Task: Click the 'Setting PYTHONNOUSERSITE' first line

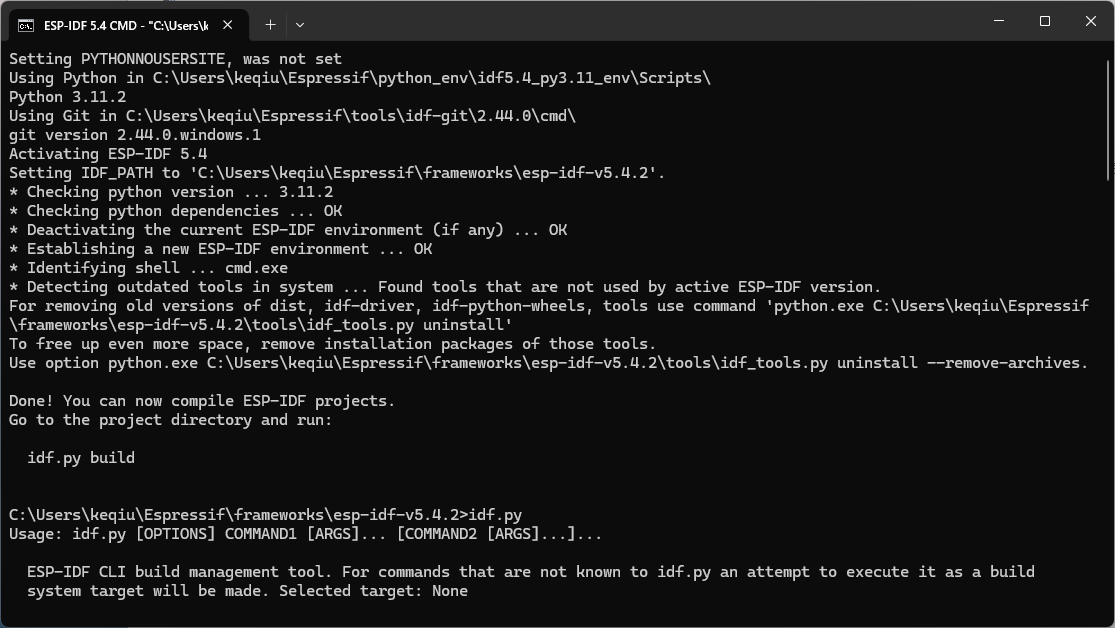Action: coord(175,59)
